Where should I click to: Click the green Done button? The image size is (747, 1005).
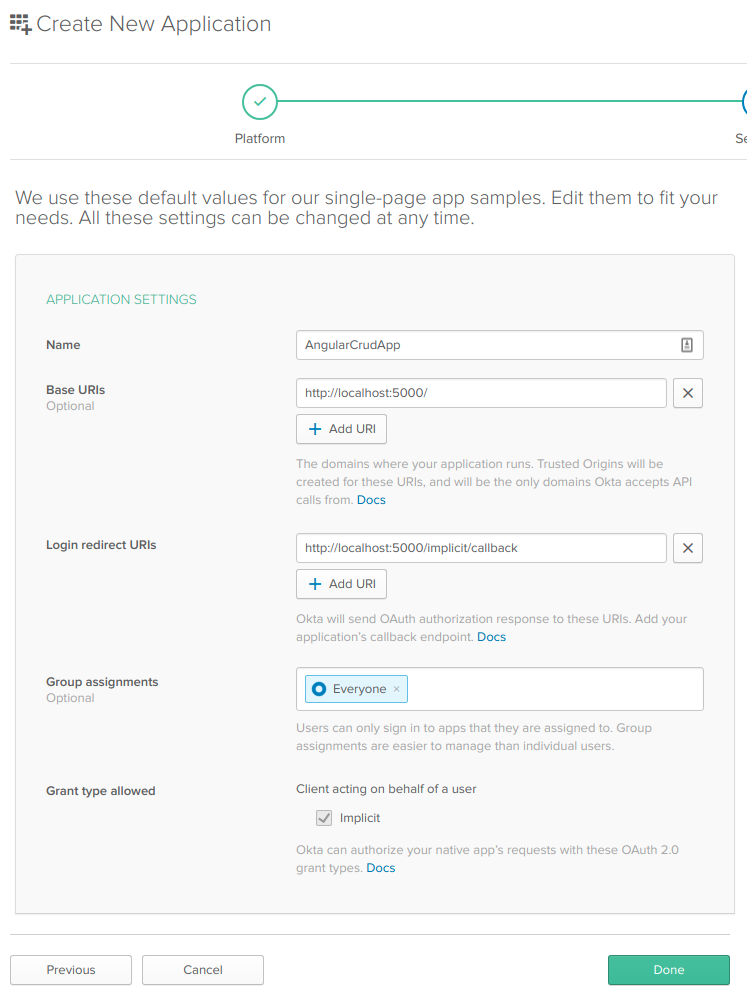pyautogui.click(x=668, y=970)
